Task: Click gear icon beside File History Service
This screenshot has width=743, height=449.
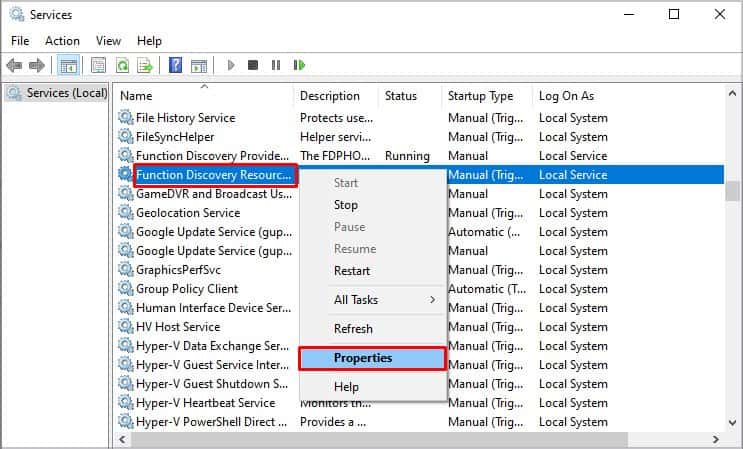Action: pyautogui.click(x=126, y=117)
